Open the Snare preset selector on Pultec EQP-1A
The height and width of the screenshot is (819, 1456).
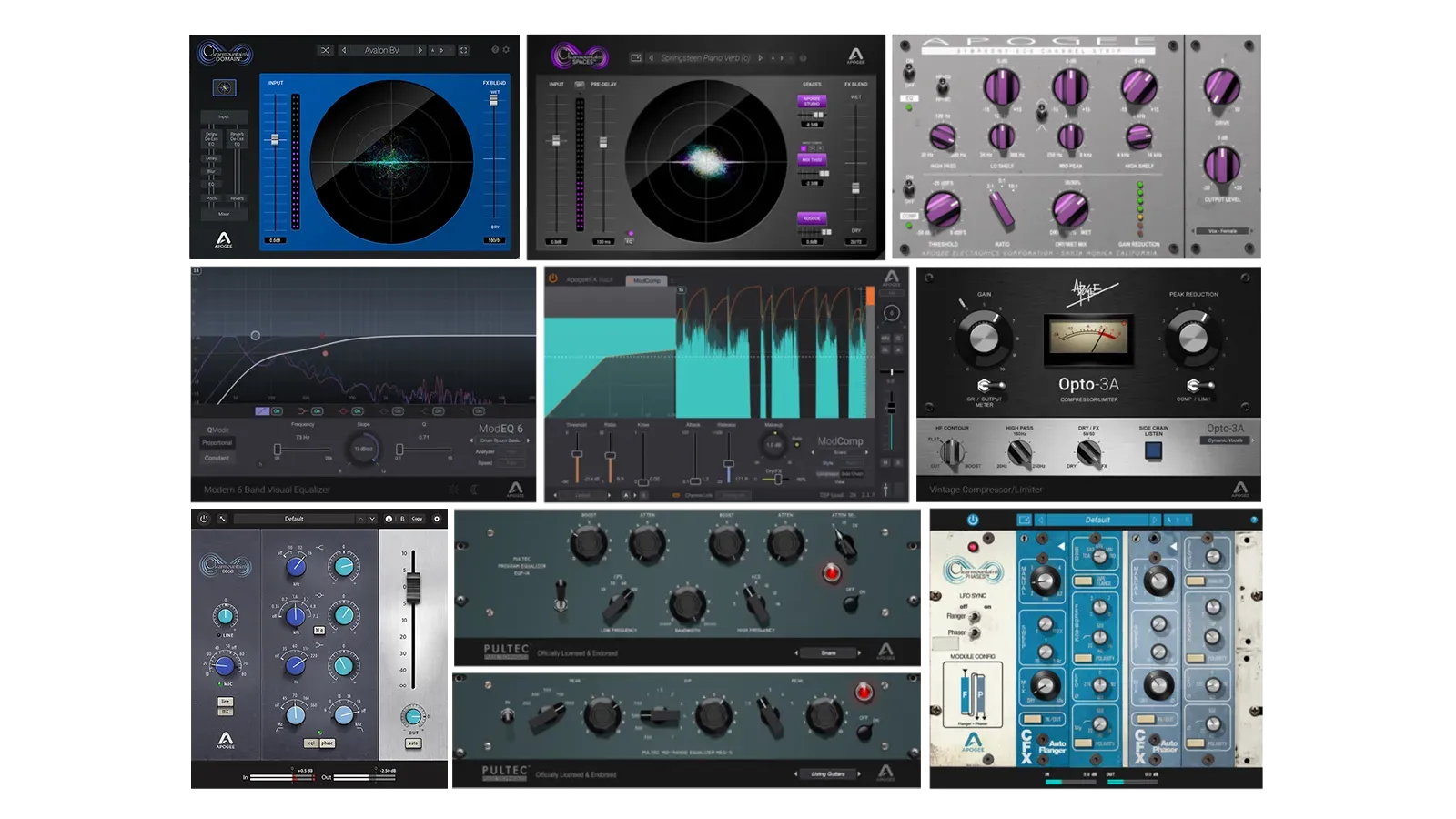click(828, 652)
